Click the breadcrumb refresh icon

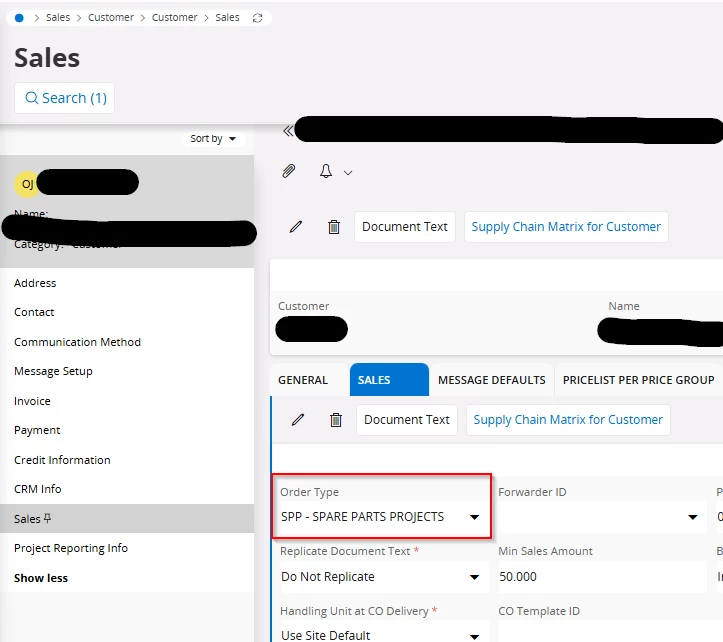coord(257,18)
